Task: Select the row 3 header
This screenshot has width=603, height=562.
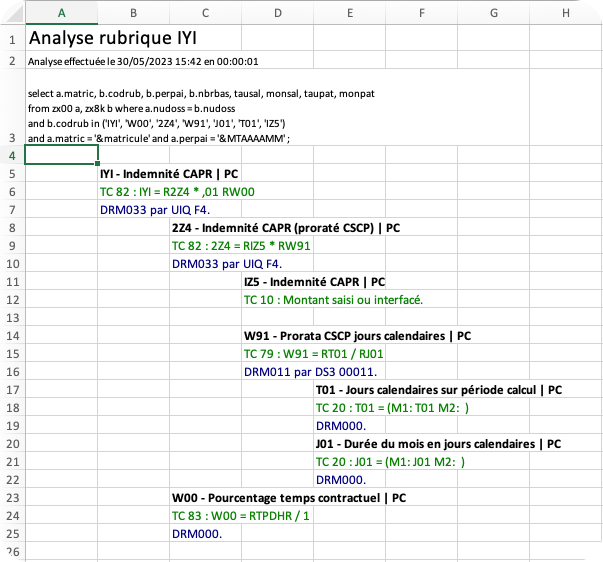Action: 12,138
